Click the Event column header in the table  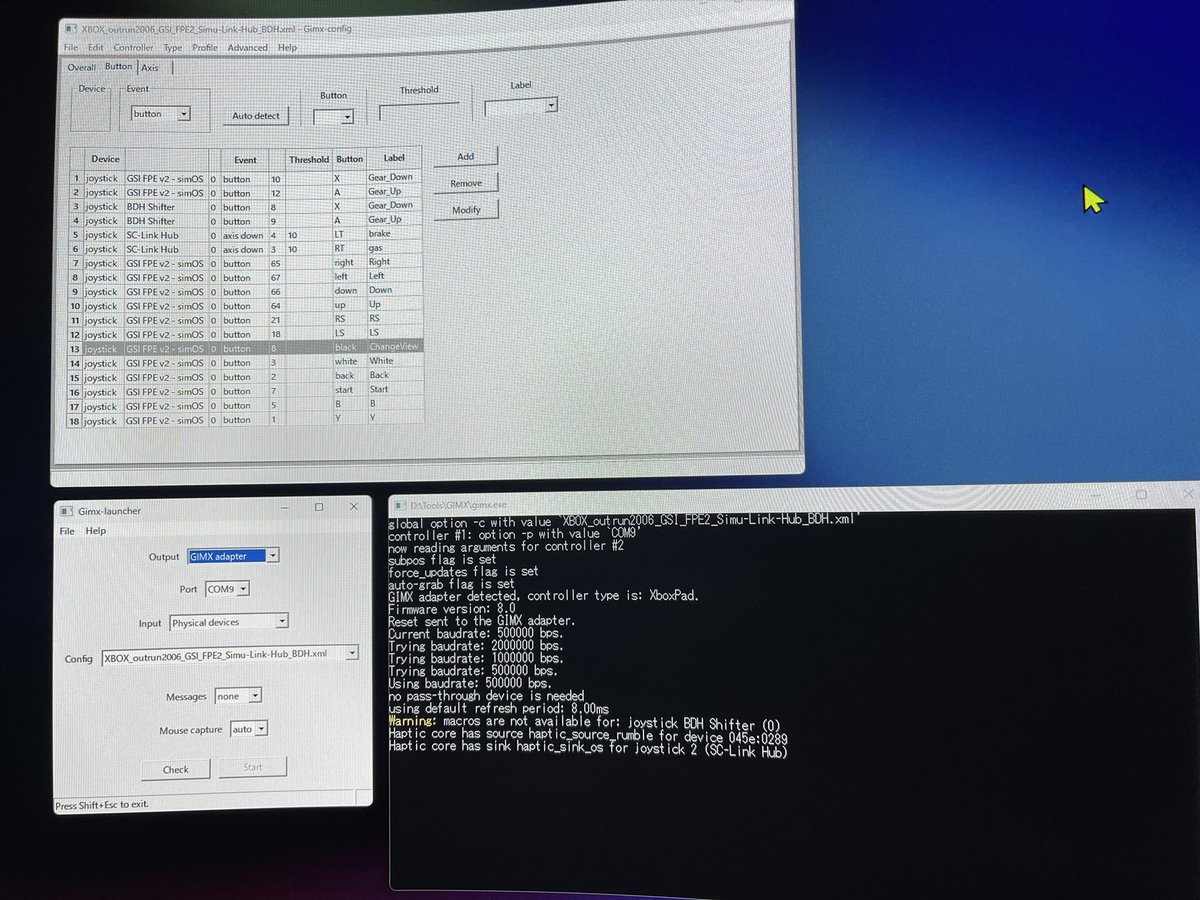[245, 159]
